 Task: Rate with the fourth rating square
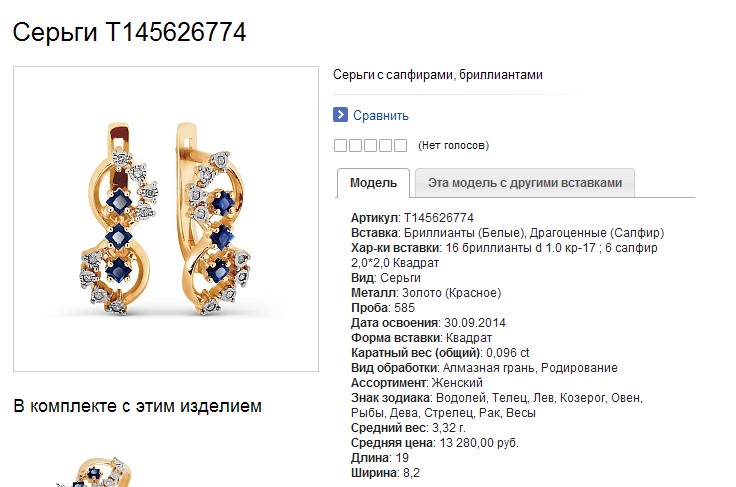pos(385,145)
